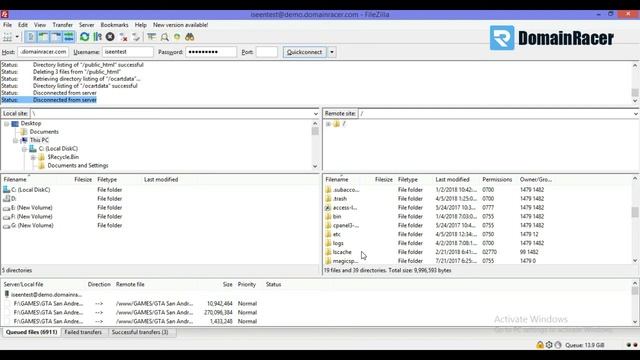Click the encryption lock icon in status bar
The height and width of the screenshot is (360, 640).
[540, 345]
